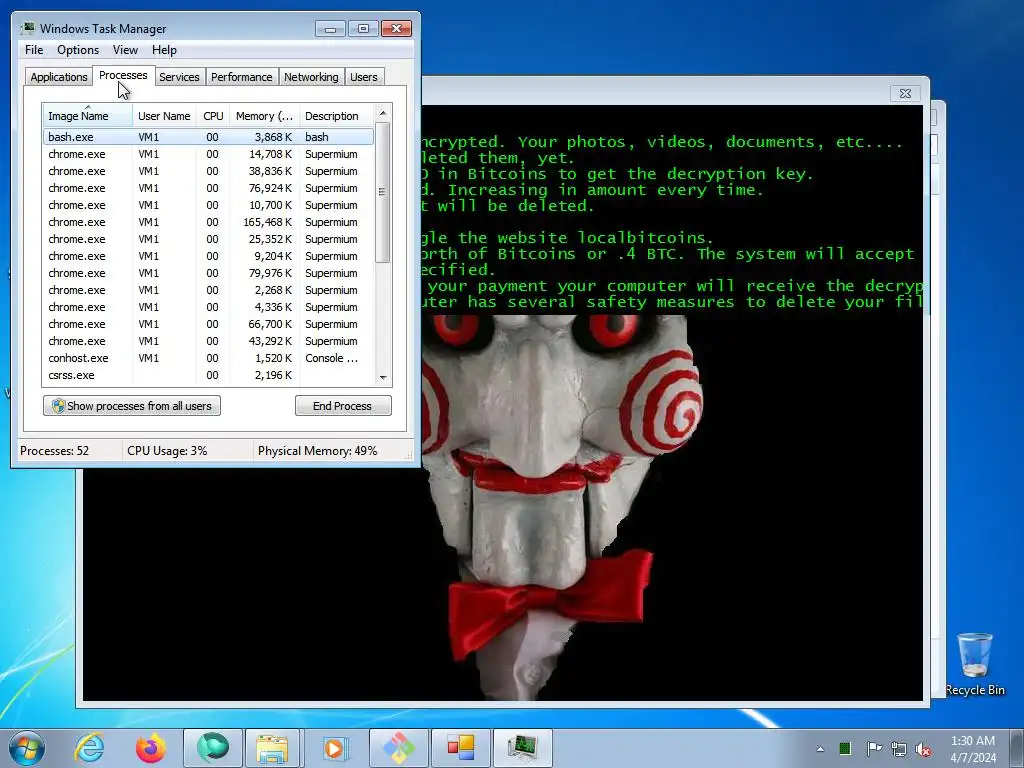Open the Help menu in Task Manager
This screenshot has width=1024, height=768.
pos(164,50)
